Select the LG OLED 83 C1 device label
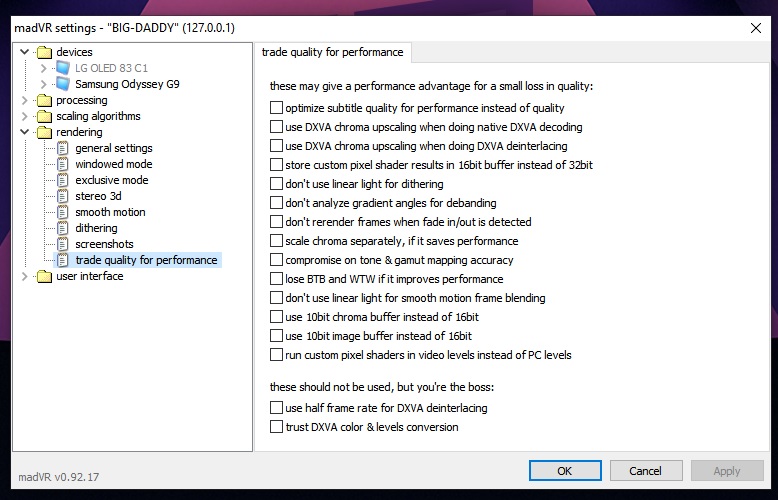The width and height of the screenshot is (778, 500). [111, 68]
